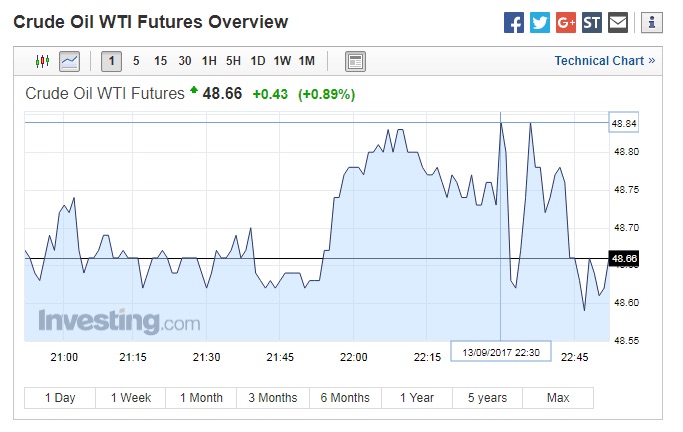Viewport: 683px width, 432px height.
Task: Click the Max range button
Action: [x=558, y=398]
